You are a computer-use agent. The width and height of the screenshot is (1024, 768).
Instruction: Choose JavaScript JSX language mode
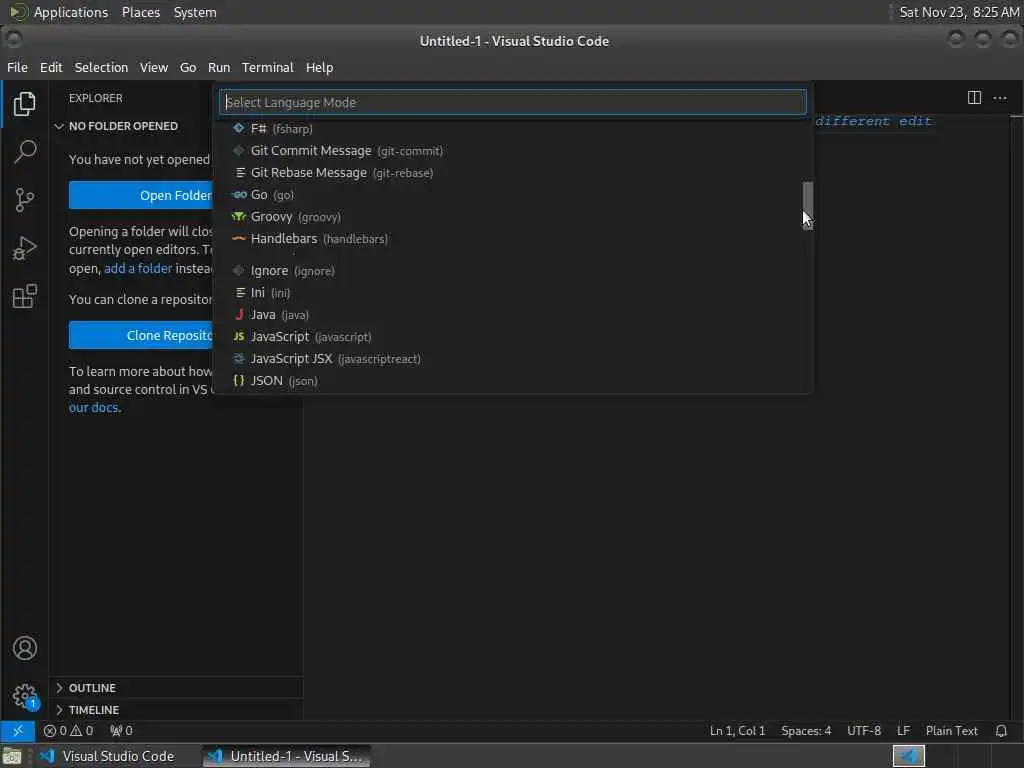[x=513, y=359]
